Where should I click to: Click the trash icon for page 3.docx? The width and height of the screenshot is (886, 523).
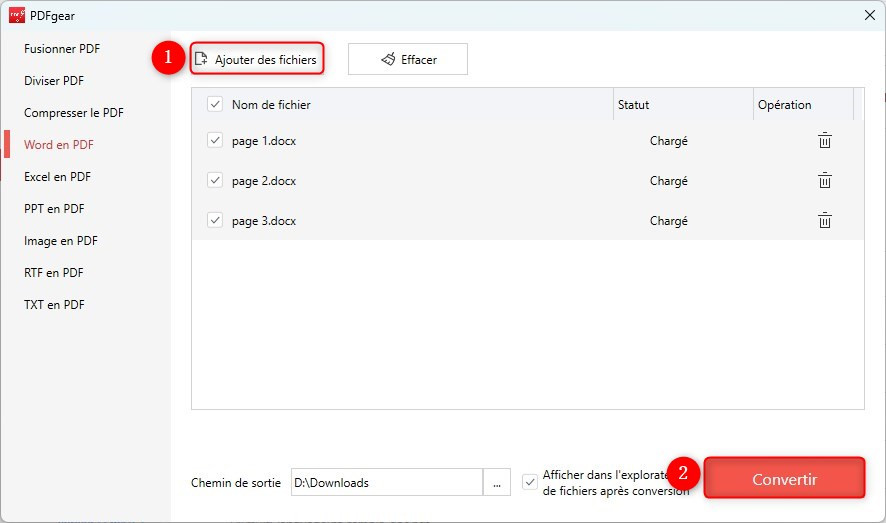(824, 220)
